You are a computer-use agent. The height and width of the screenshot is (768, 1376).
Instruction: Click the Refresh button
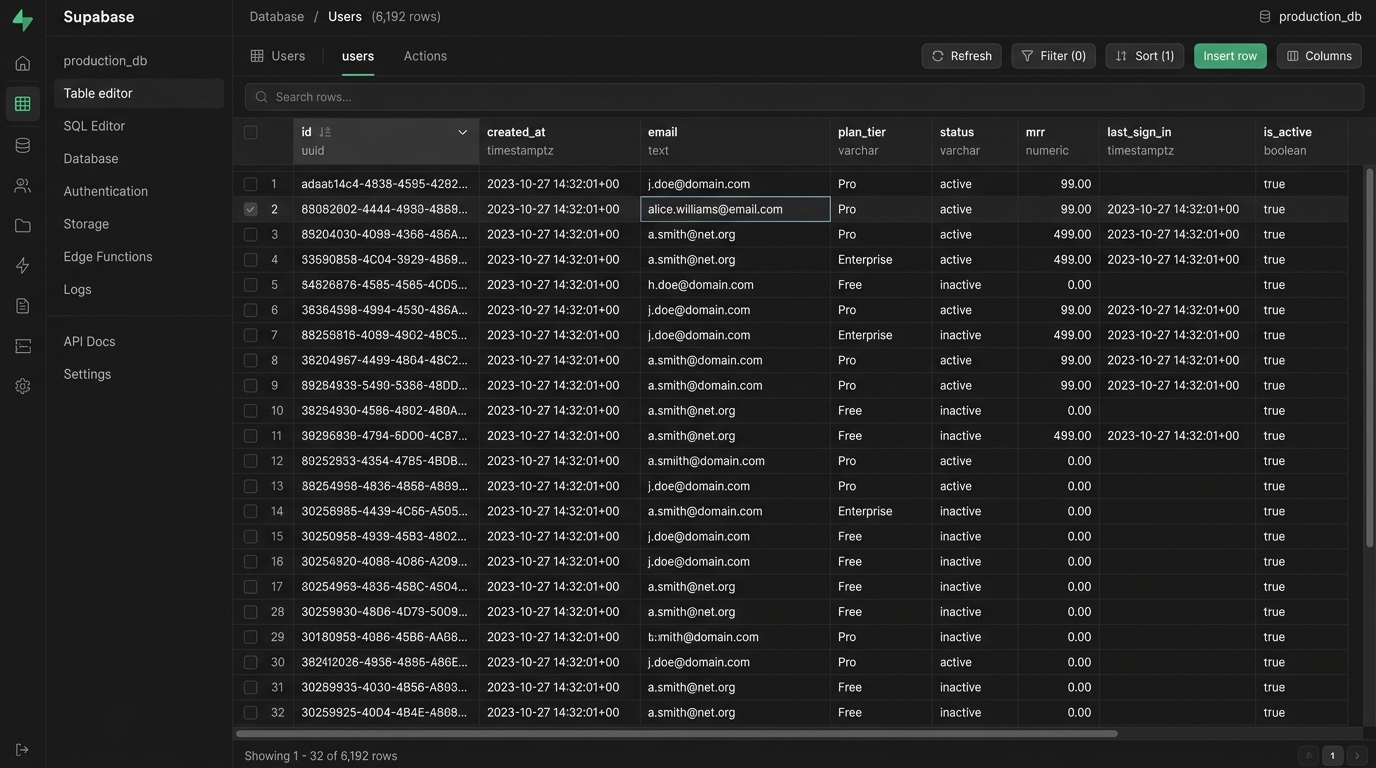(962, 56)
